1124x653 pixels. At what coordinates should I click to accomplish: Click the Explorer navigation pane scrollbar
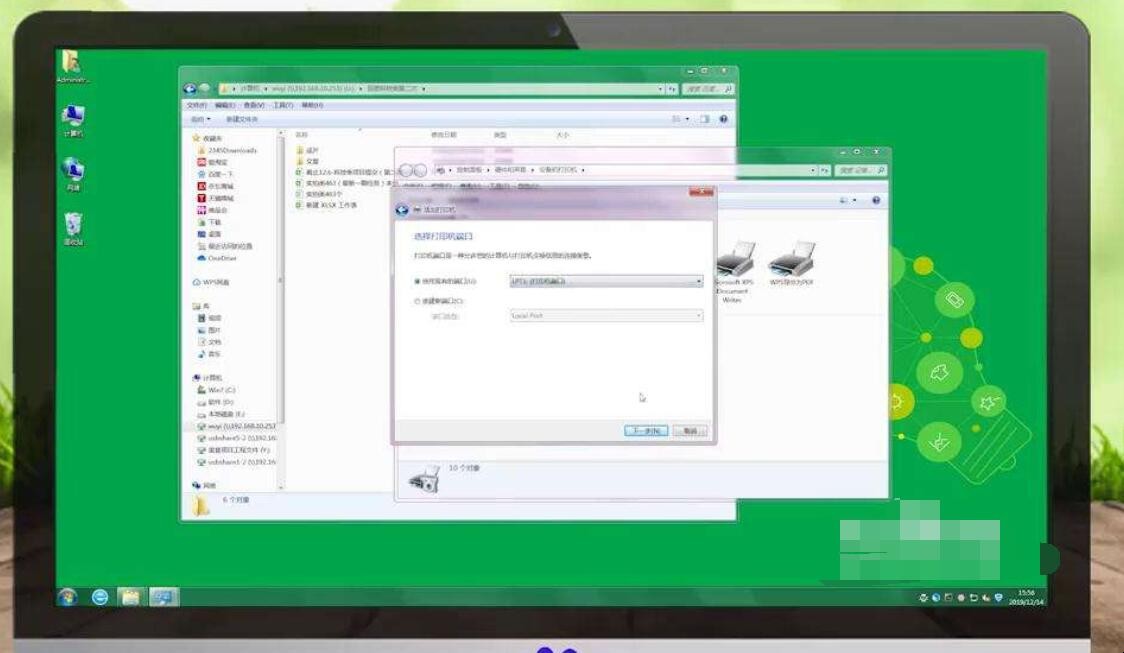280,280
